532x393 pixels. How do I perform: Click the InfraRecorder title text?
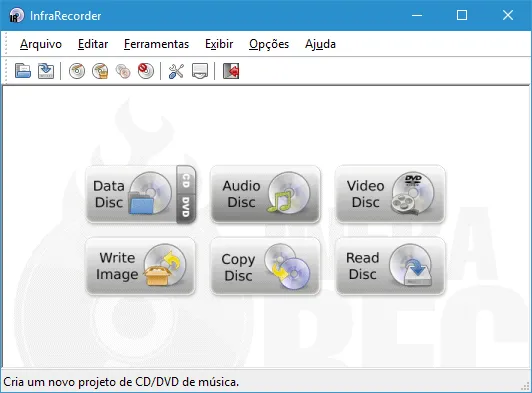point(65,16)
